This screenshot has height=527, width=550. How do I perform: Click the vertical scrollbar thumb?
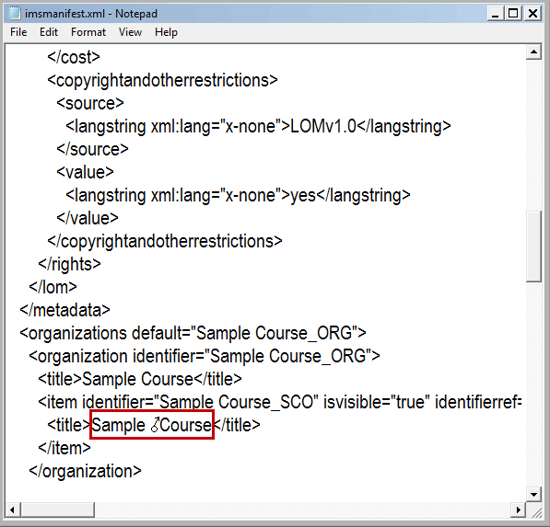coord(534,246)
